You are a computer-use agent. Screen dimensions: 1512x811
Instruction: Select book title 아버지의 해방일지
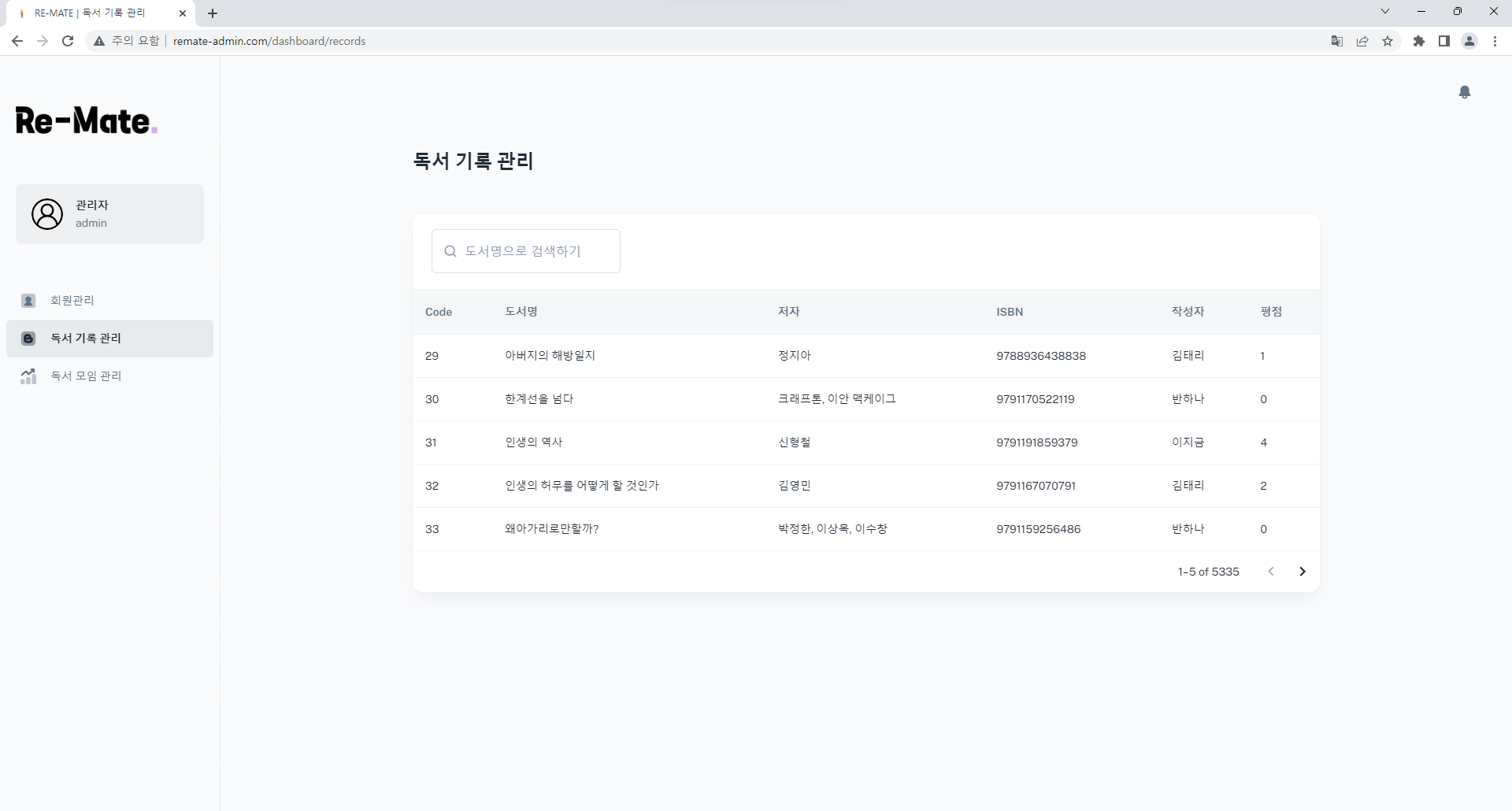pos(550,356)
